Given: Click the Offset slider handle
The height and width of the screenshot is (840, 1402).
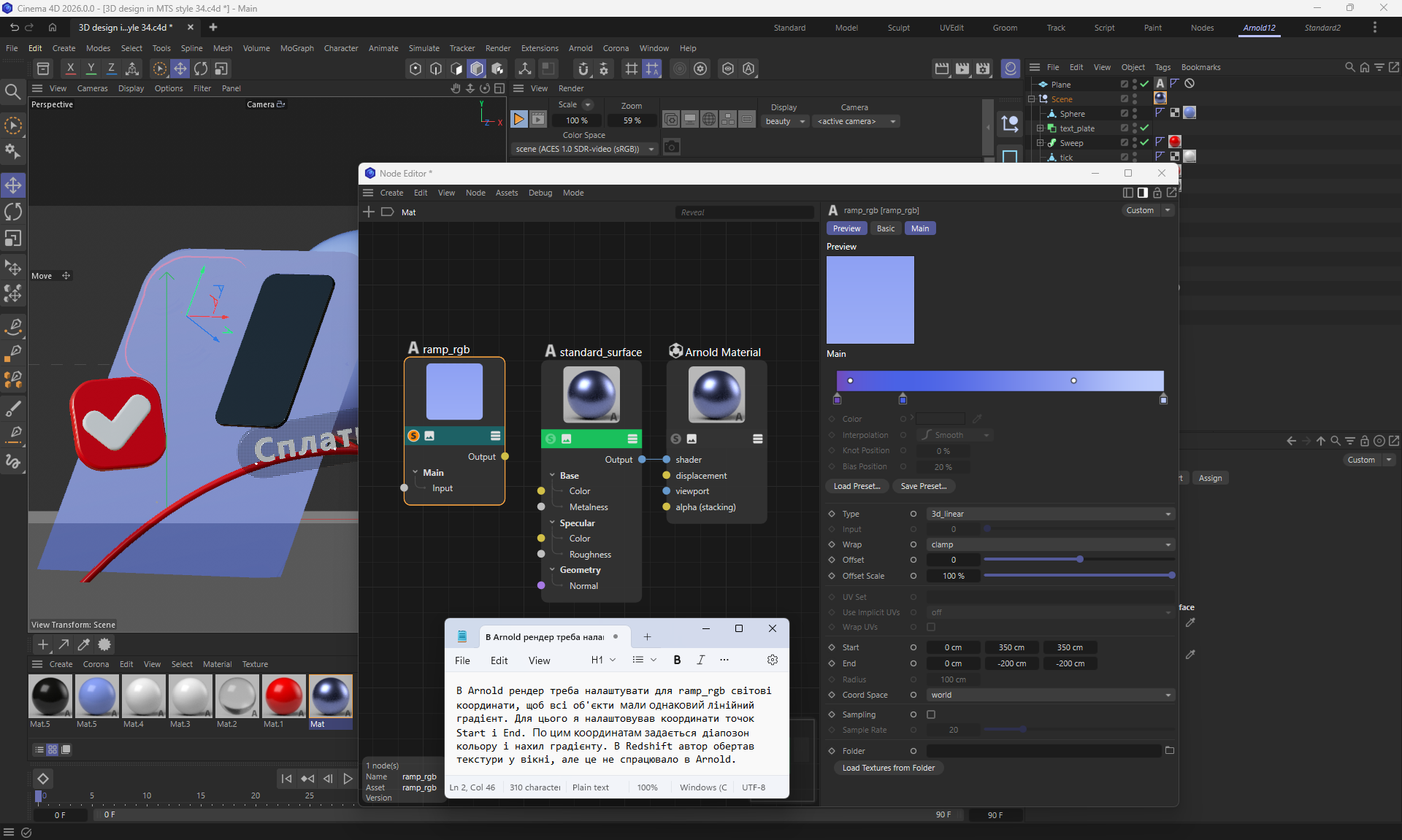Looking at the screenshot, I should tap(1079, 560).
